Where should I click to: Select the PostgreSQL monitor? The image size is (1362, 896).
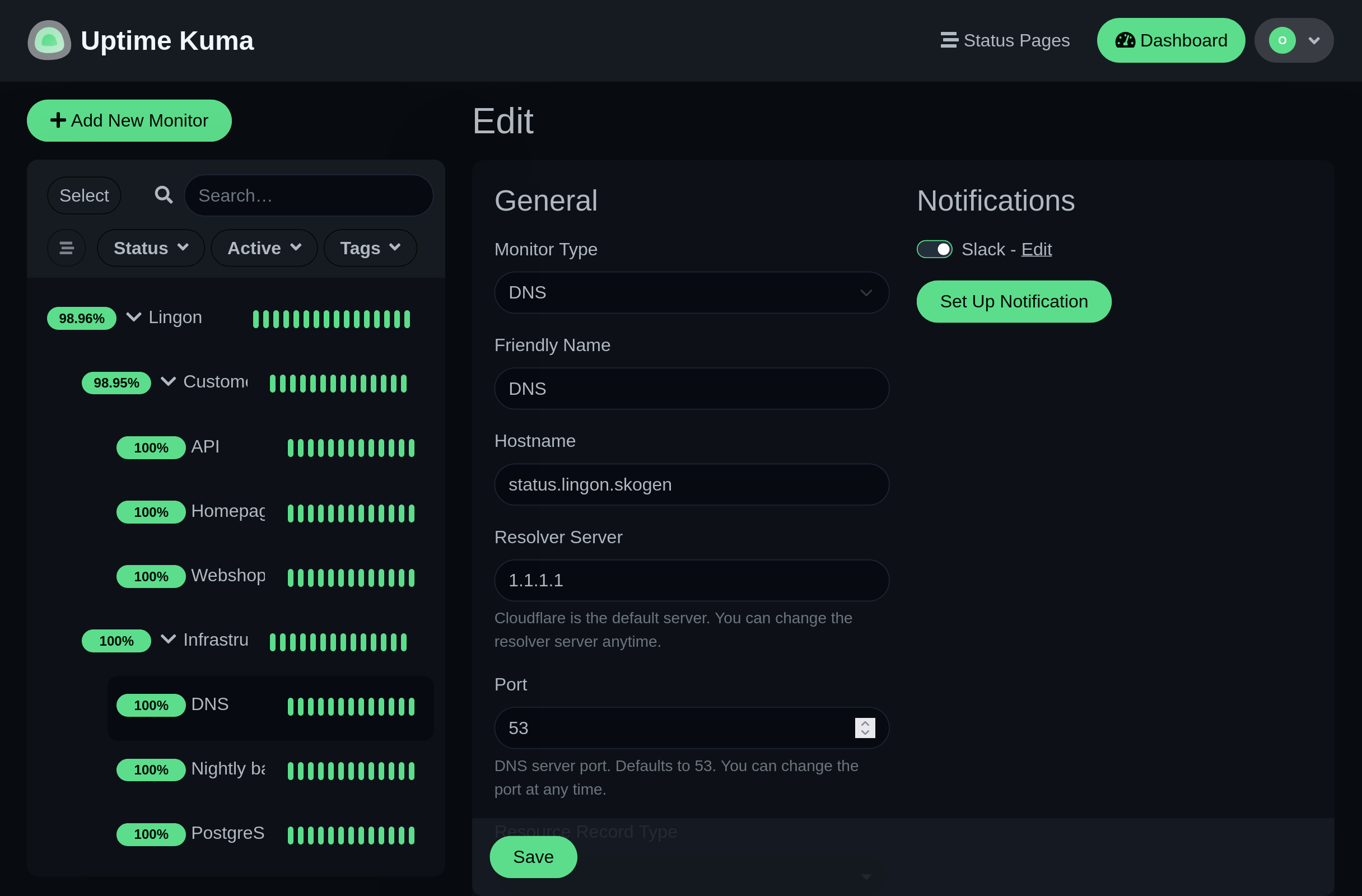click(270, 834)
